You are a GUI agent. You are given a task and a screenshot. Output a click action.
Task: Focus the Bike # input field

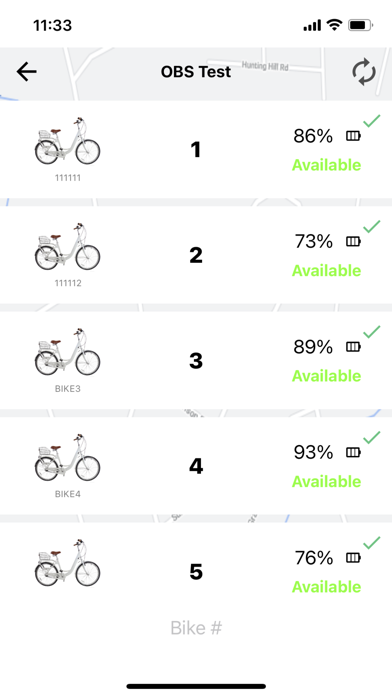(196, 628)
